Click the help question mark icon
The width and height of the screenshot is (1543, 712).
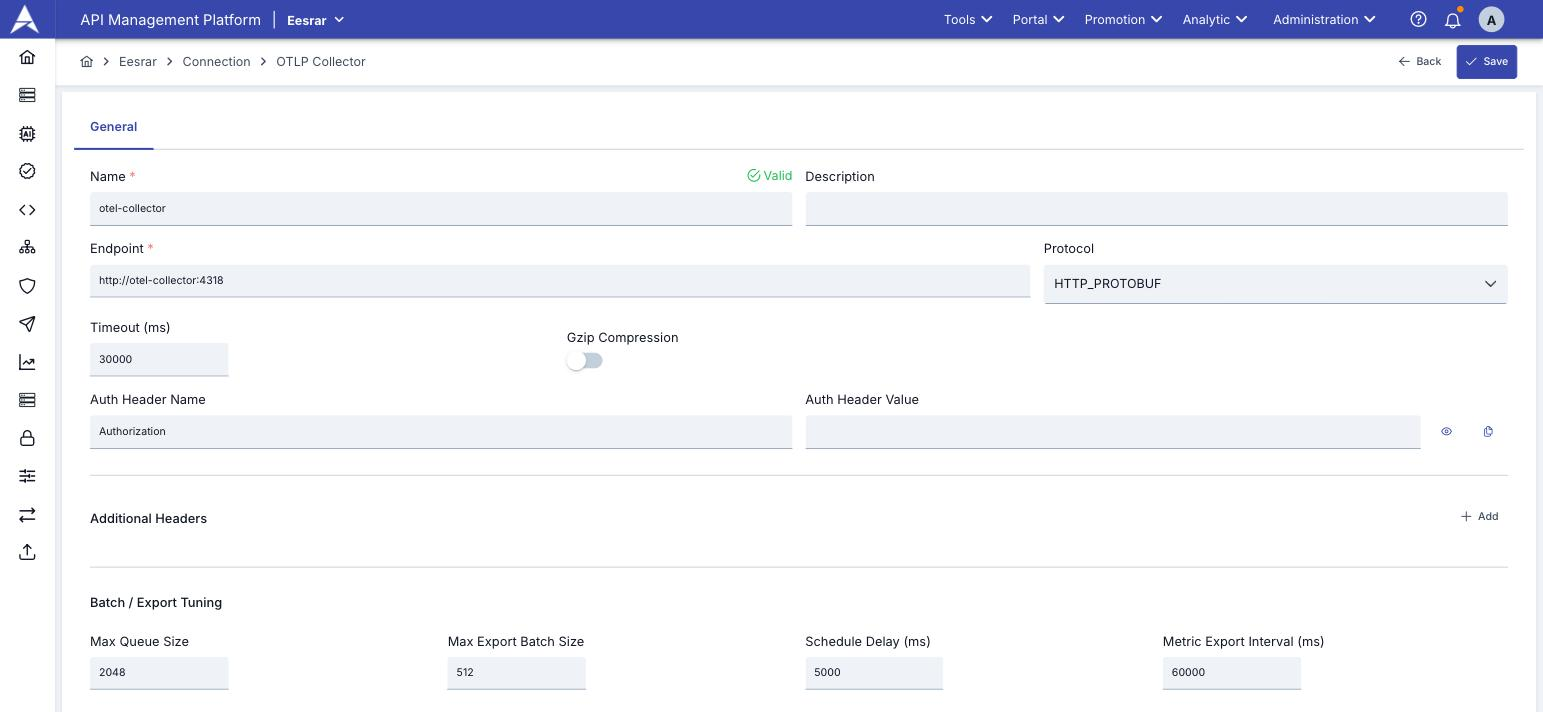1418,19
